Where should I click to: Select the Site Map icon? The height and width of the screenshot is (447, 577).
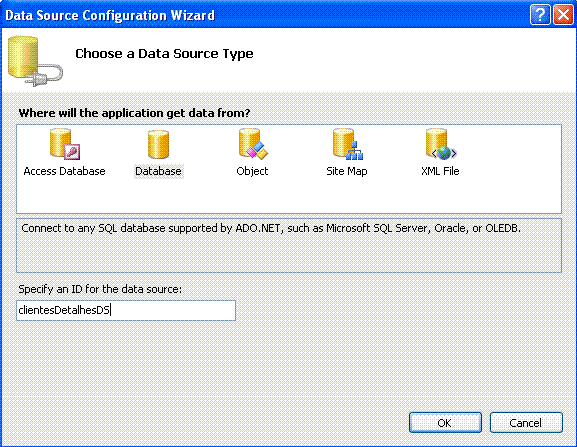(x=347, y=144)
